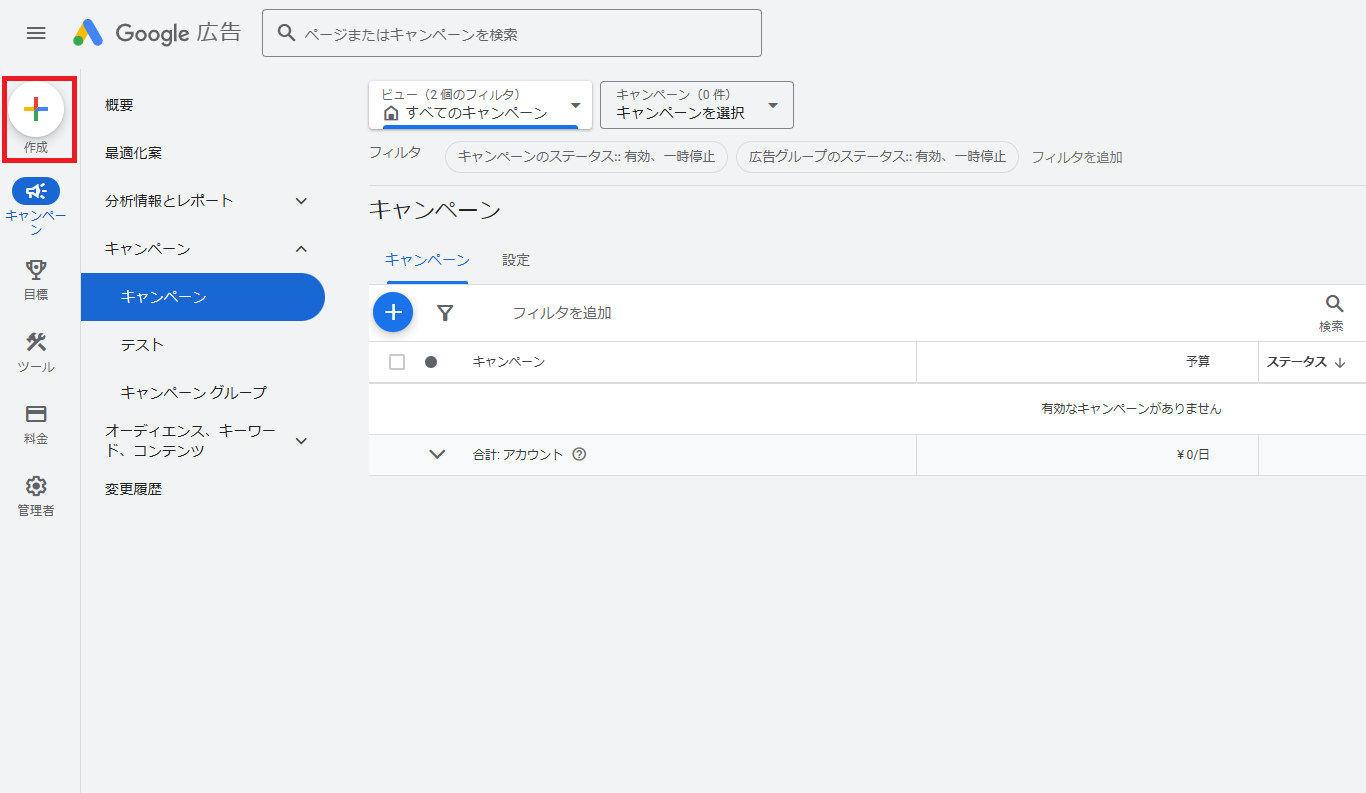Click the キャンペーン column header
This screenshot has height=793, width=1366.
[509, 362]
